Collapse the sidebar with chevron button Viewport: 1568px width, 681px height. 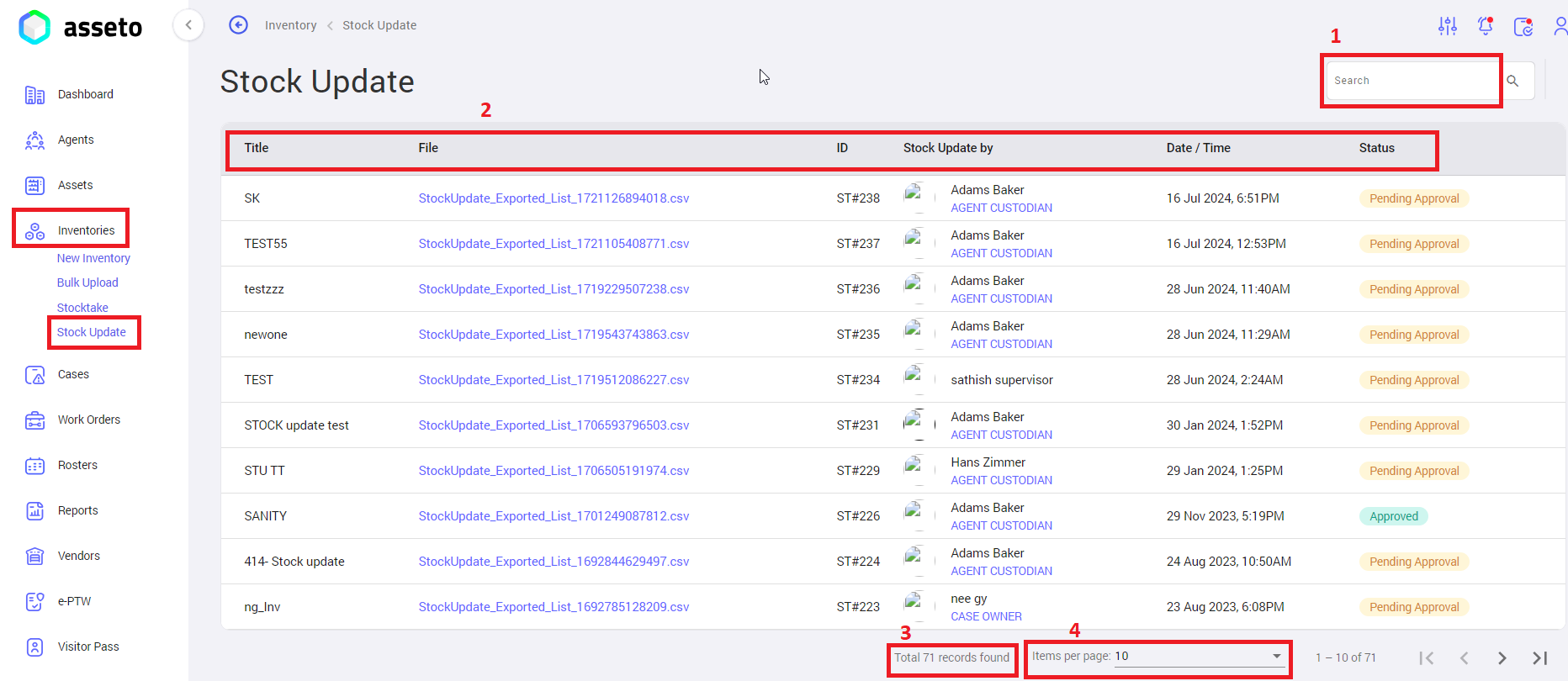coord(188,25)
